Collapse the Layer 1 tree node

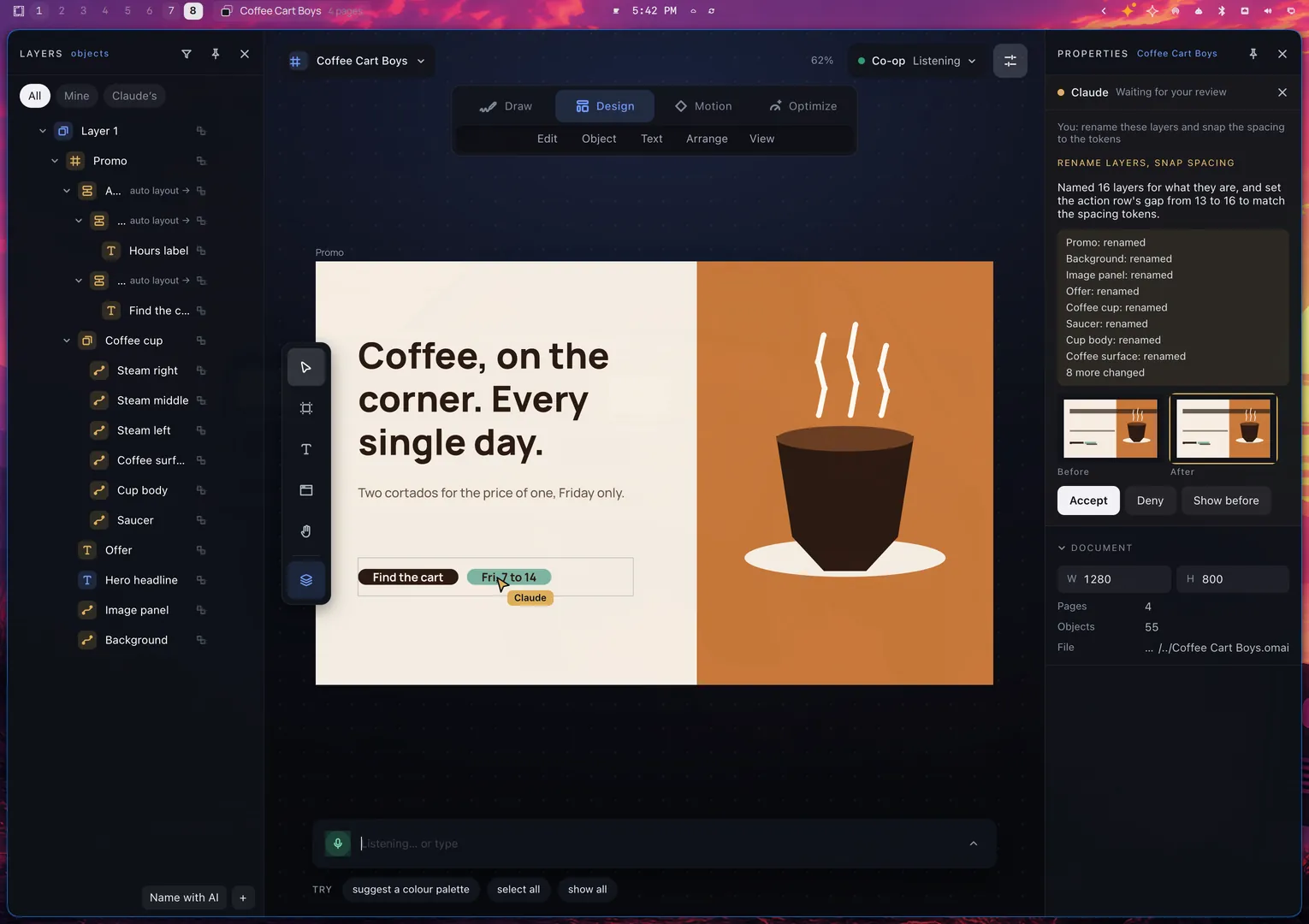43,131
